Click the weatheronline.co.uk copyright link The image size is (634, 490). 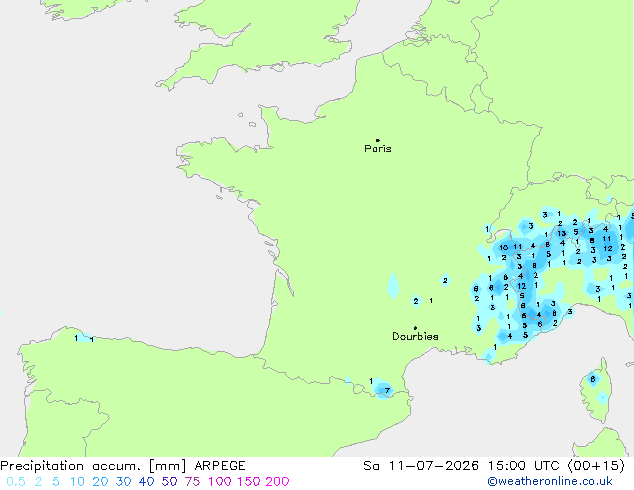[550, 481]
